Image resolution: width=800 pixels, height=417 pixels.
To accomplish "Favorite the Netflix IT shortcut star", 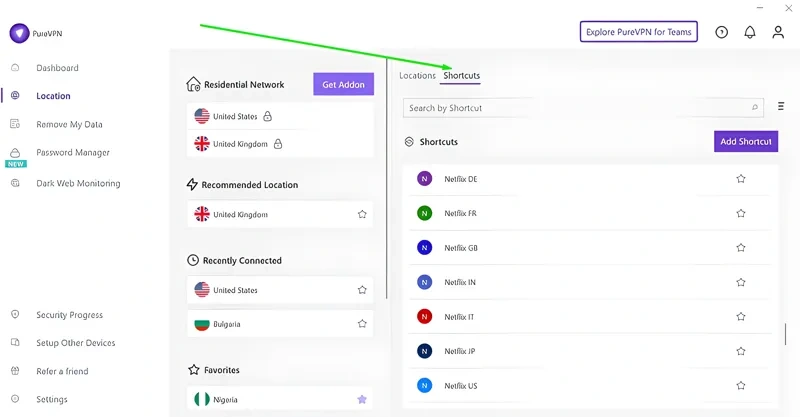I will (x=741, y=316).
